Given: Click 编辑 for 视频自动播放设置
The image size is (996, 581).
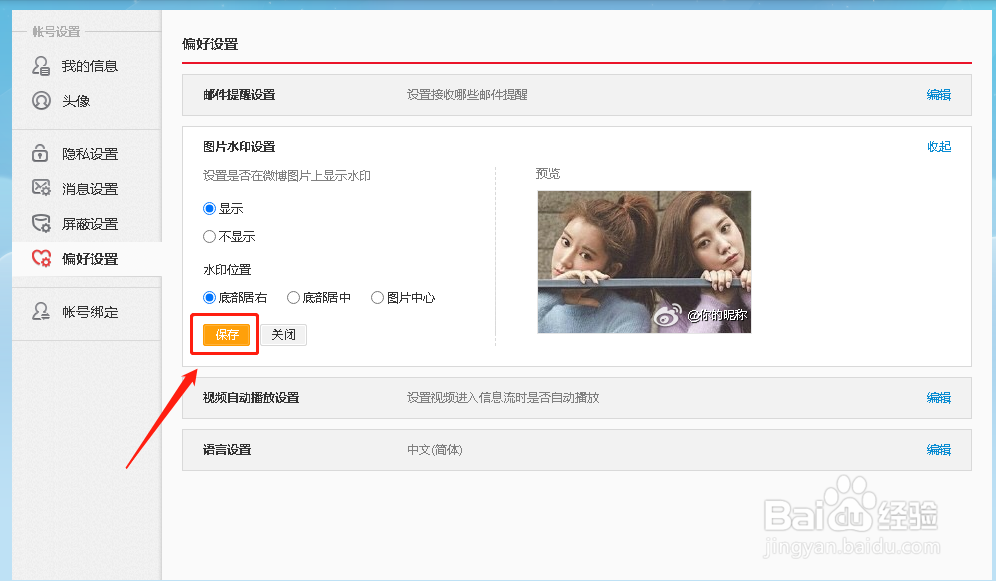Looking at the screenshot, I should click(938, 397).
